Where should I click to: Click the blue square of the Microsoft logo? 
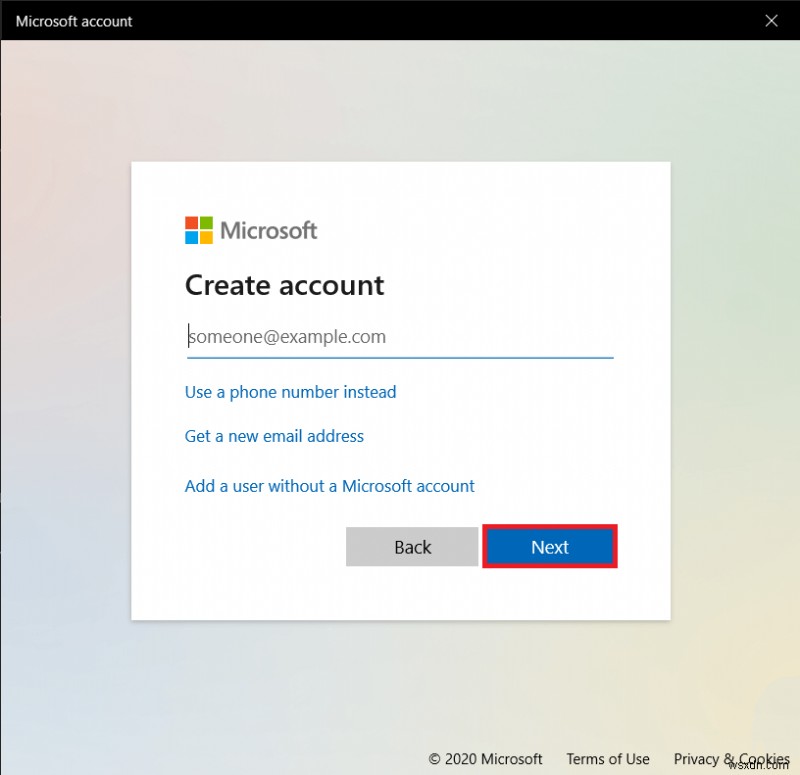click(x=190, y=237)
